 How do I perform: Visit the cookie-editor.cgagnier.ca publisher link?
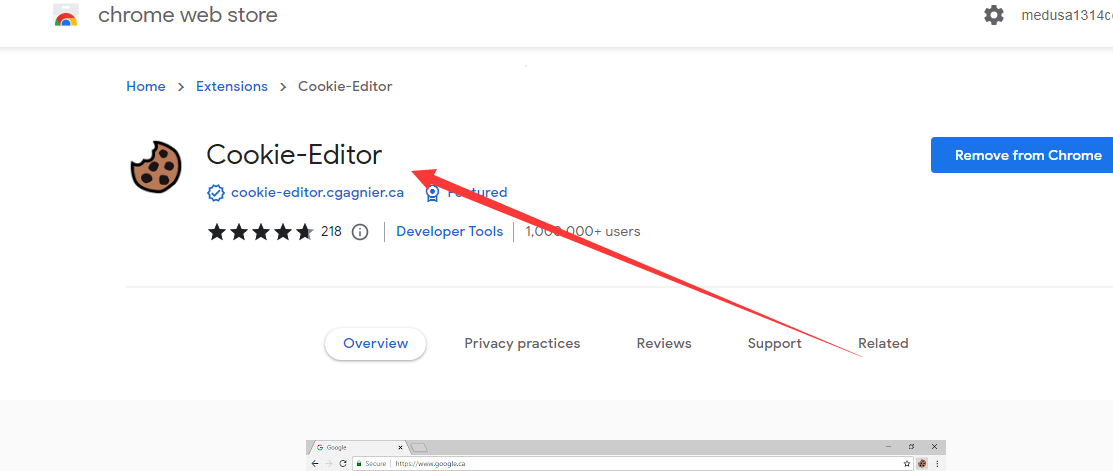click(317, 192)
